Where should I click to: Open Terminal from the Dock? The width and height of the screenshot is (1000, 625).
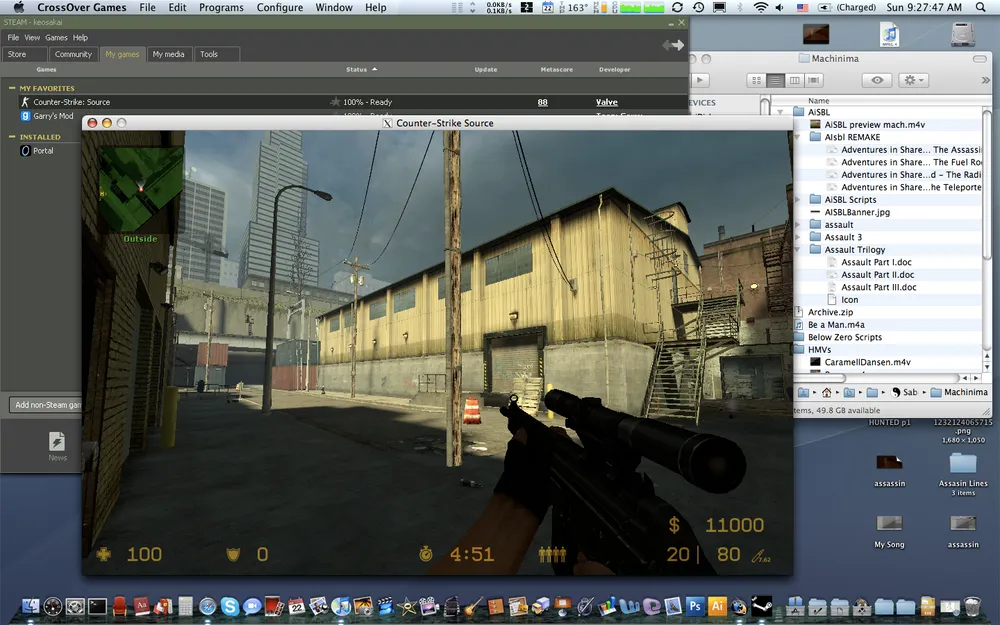[97, 605]
